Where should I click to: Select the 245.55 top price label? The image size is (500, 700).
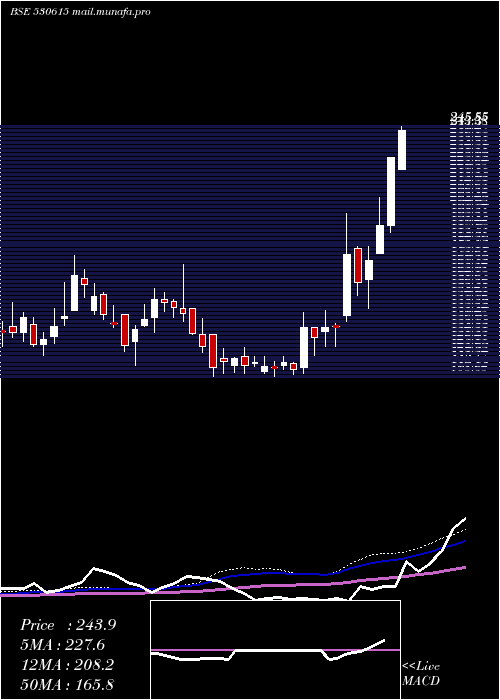(469, 117)
